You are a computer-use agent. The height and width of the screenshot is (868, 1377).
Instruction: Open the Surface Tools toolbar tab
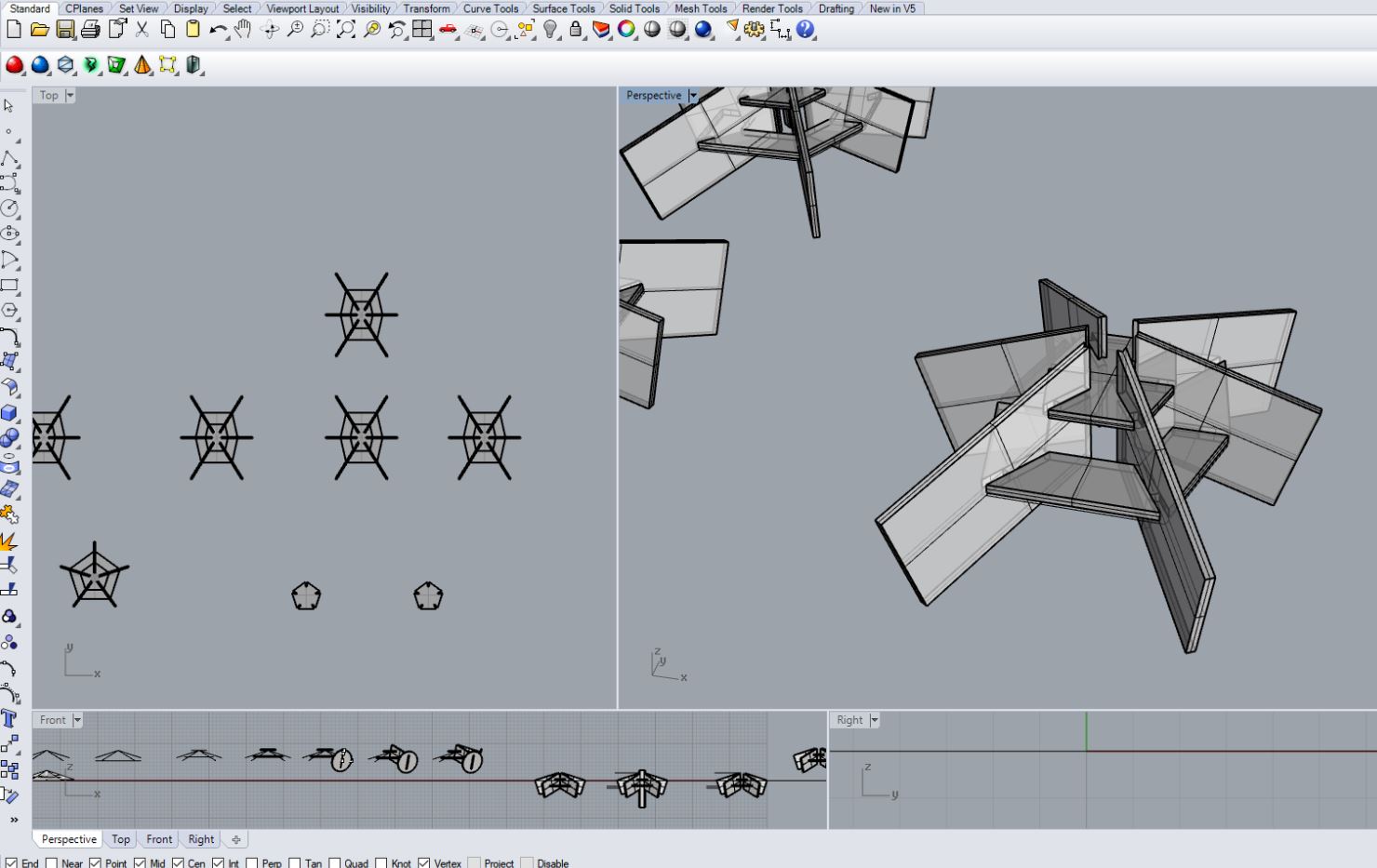tap(563, 8)
